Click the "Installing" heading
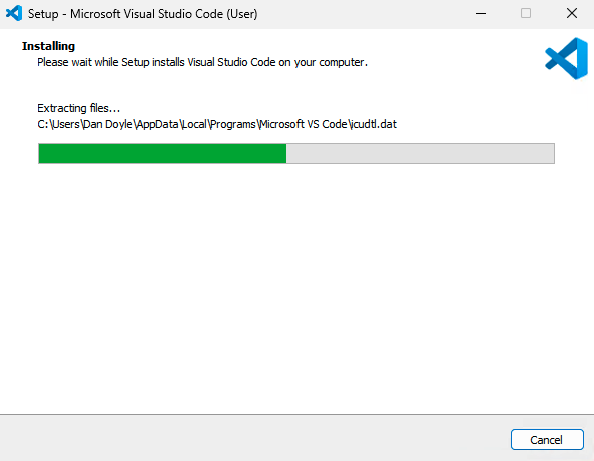Image resolution: width=594 pixels, height=461 pixels. tap(48, 46)
